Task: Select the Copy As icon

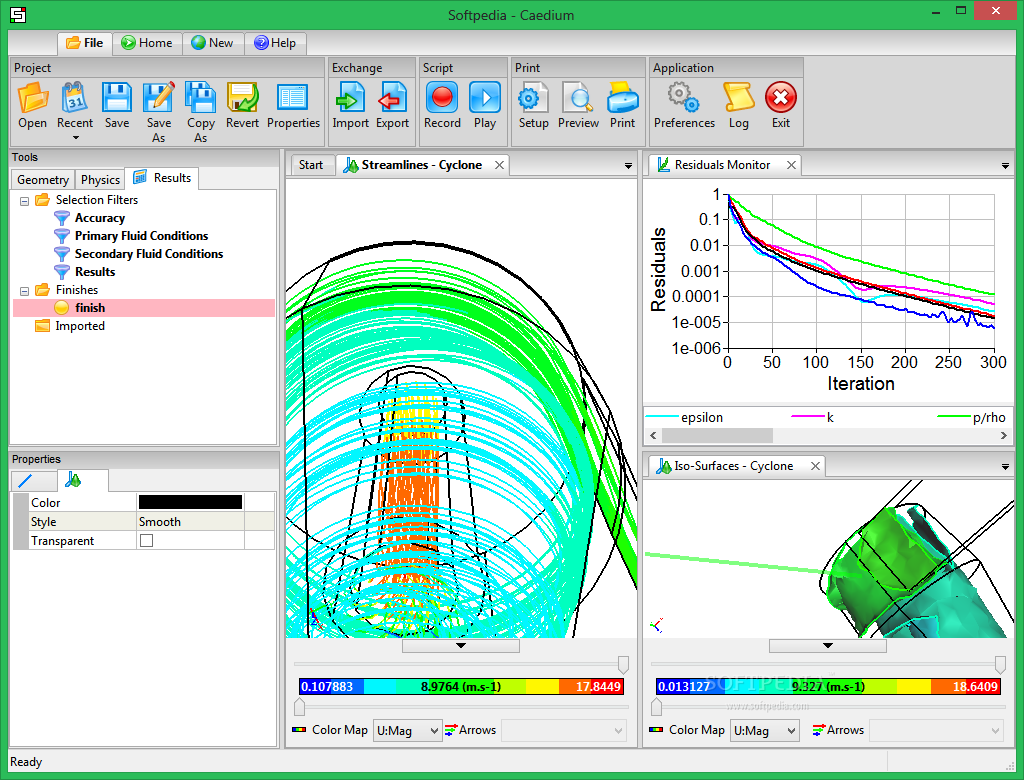Action: pyautogui.click(x=200, y=98)
